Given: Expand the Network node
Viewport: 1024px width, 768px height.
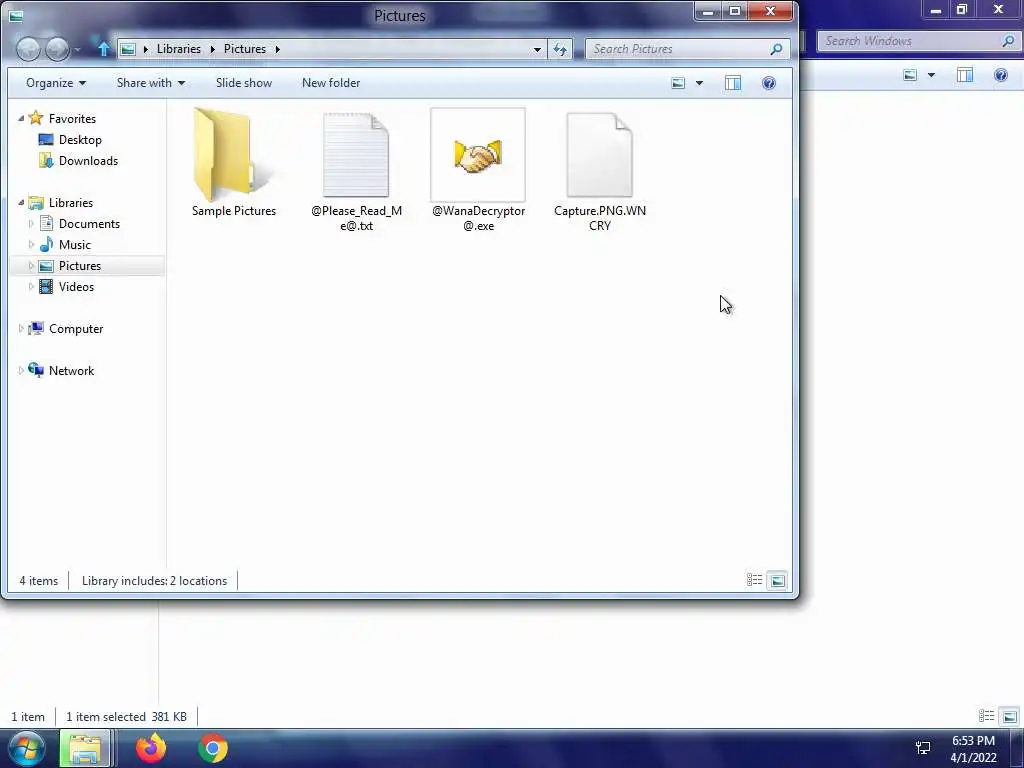Looking at the screenshot, I should 21,370.
